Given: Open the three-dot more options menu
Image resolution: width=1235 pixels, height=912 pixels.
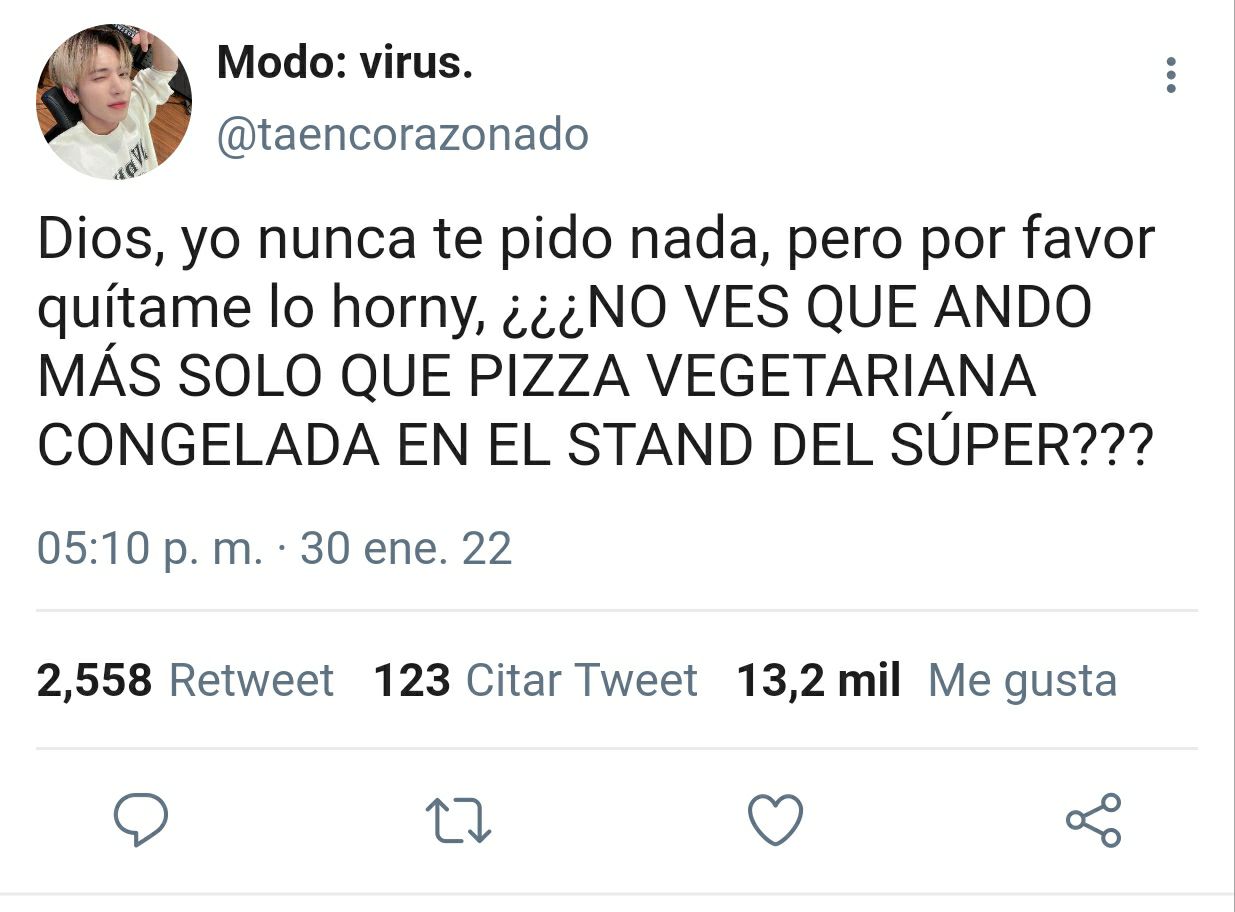Looking at the screenshot, I should (x=1171, y=76).
